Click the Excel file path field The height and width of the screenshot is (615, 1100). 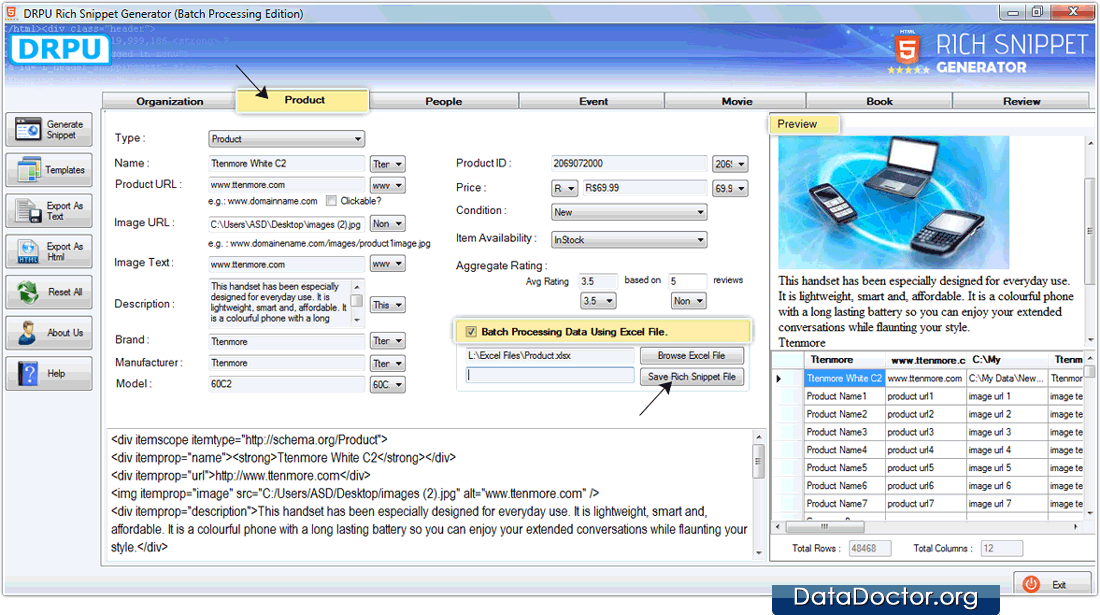point(550,356)
